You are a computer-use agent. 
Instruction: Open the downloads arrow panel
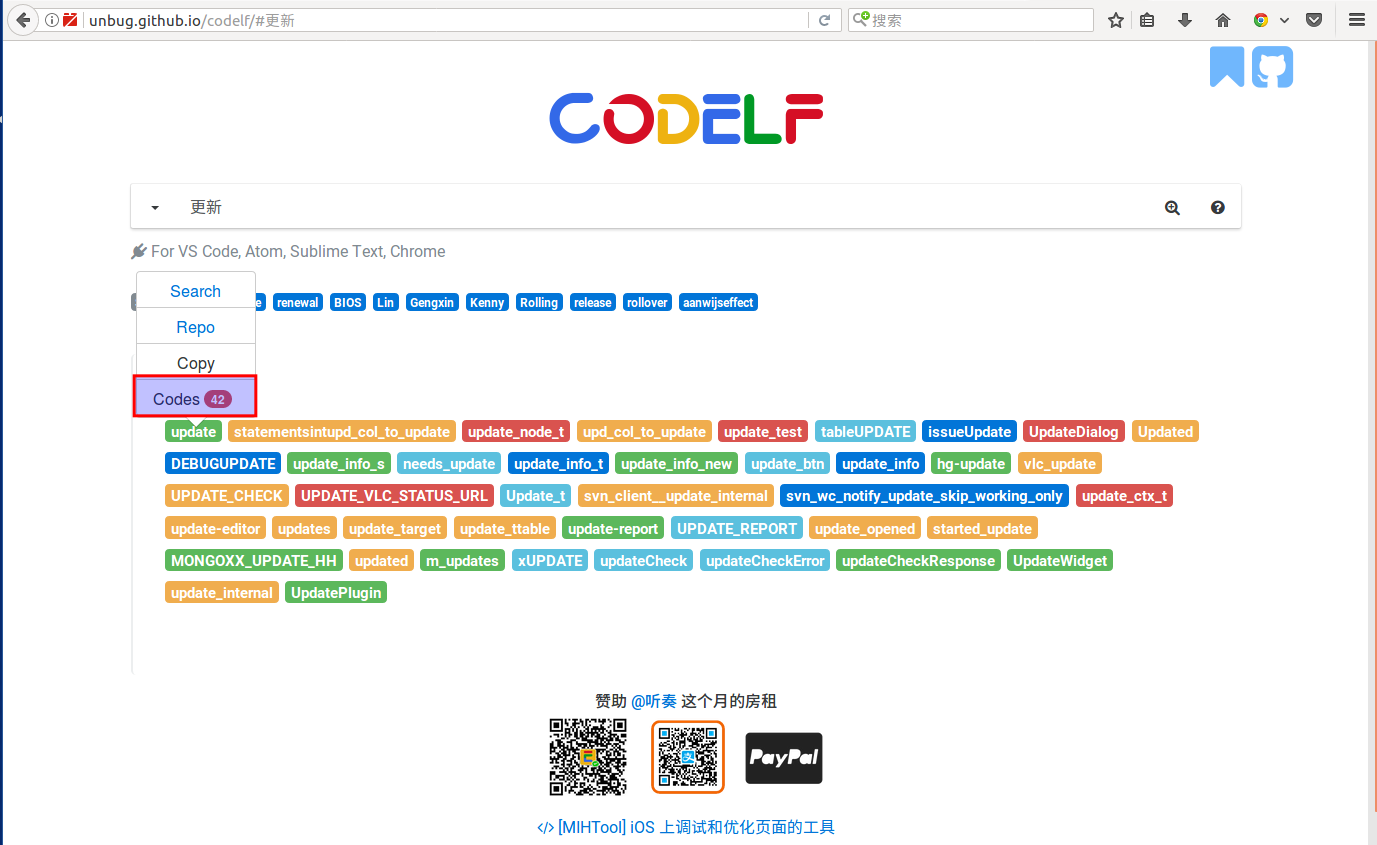(x=1185, y=20)
